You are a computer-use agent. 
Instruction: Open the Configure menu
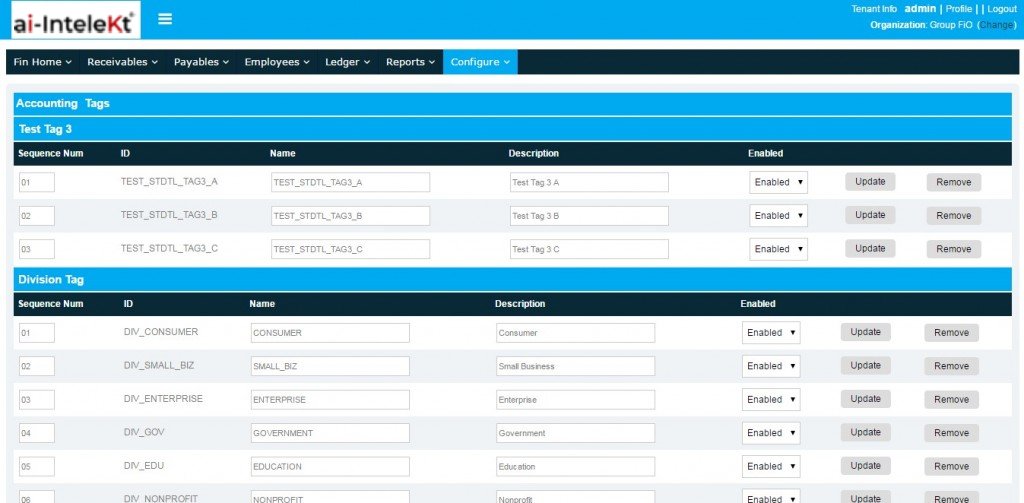(x=480, y=62)
